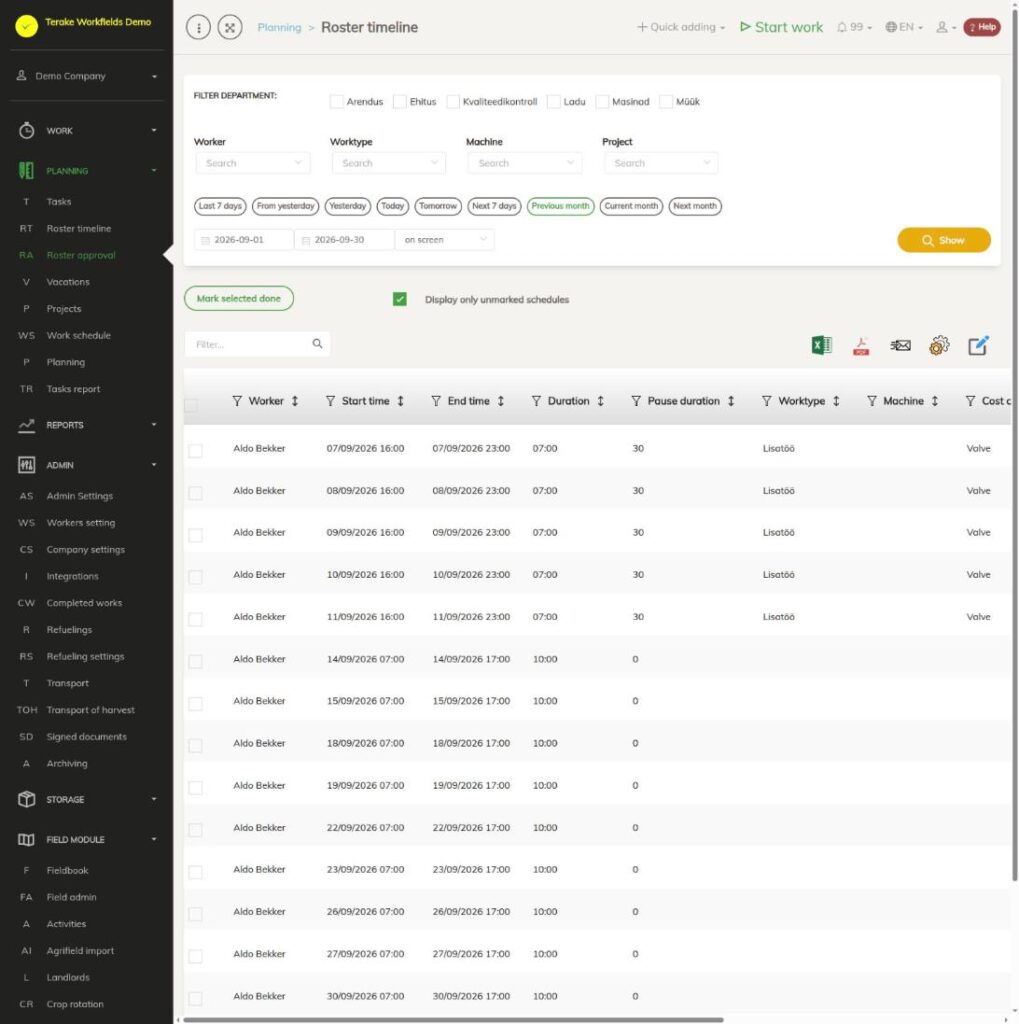Click the yellow Terake logo icon

click(26, 26)
